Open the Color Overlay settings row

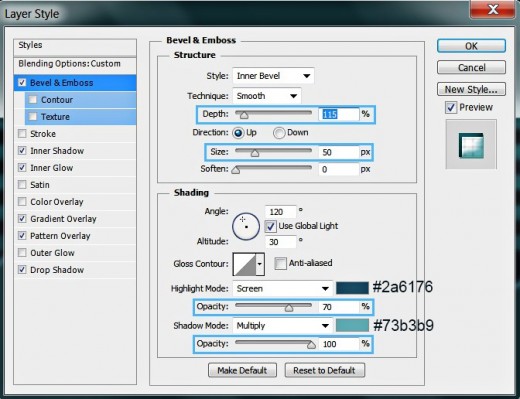(x=75, y=202)
